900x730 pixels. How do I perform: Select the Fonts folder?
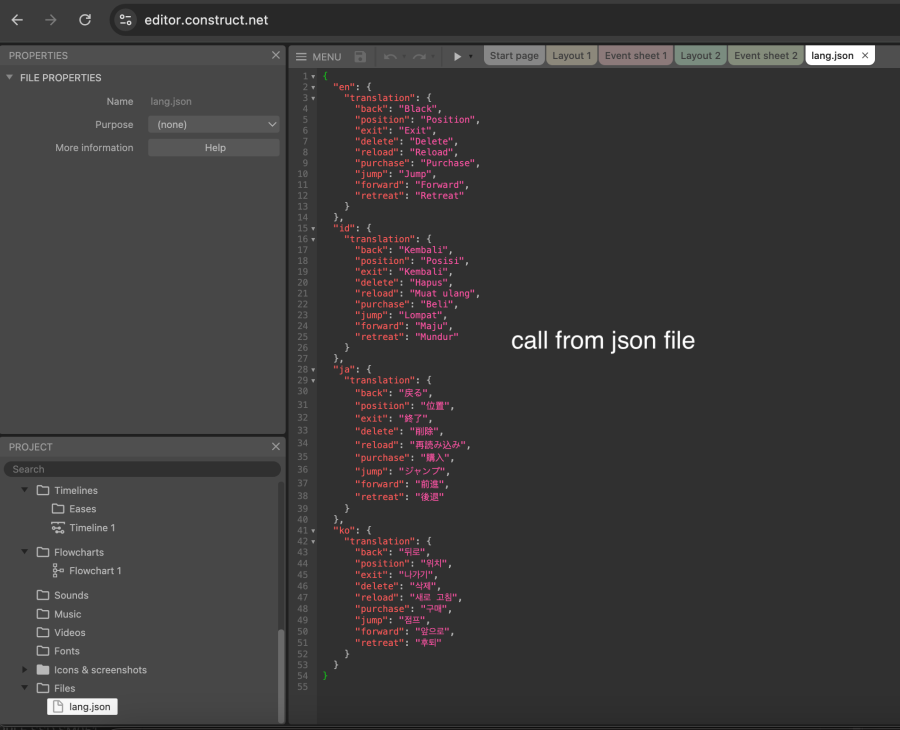pos(67,651)
